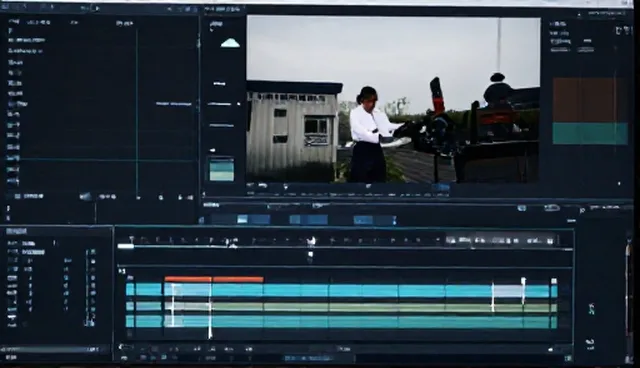The height and width of the screenshot is (368, 640).
Task: Click the white-highlighted clip near the timeline's right end
Action: [x=508, y=290]
